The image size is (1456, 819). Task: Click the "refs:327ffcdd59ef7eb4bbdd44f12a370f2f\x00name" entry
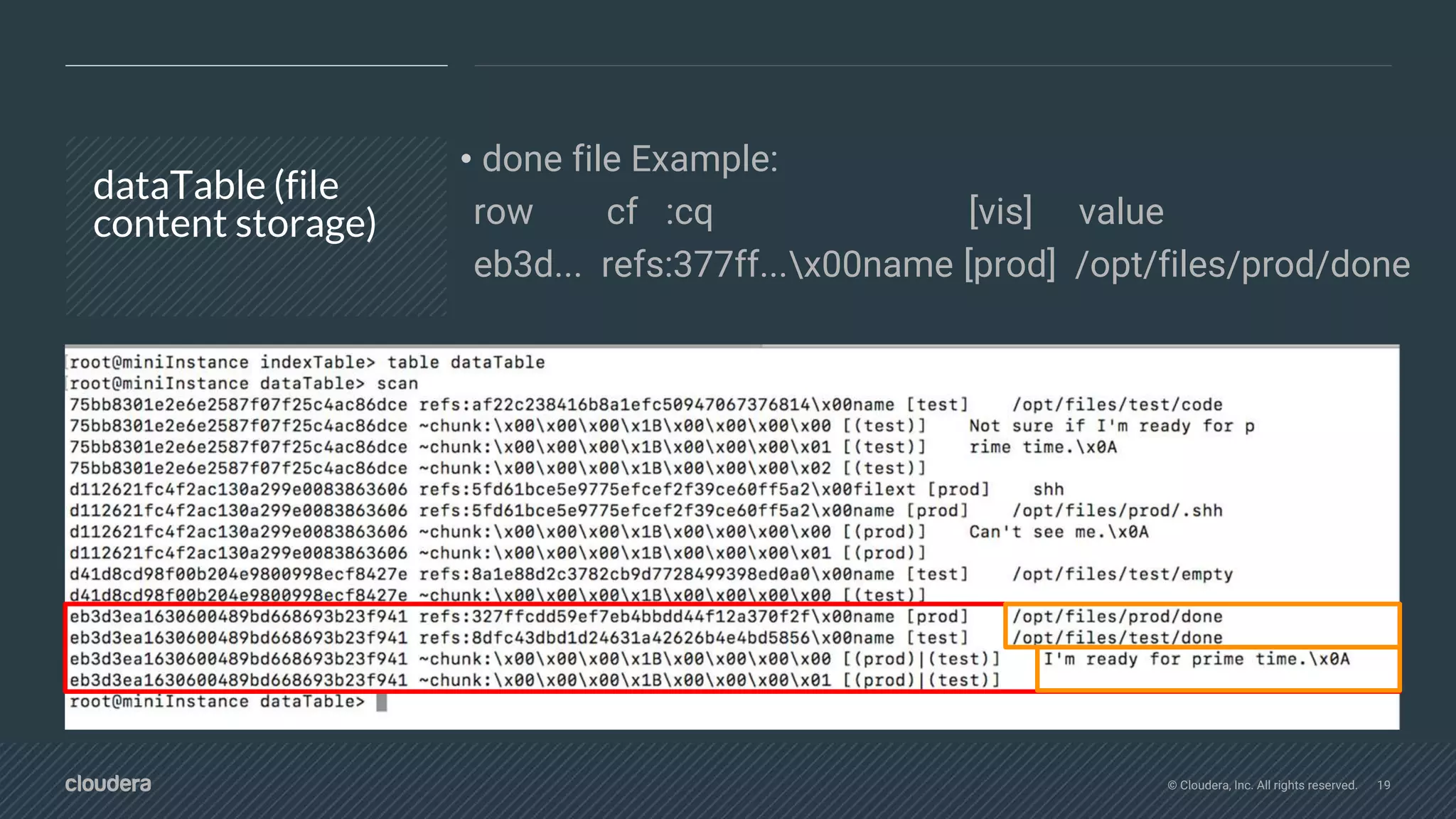click(x=656, y=617)
